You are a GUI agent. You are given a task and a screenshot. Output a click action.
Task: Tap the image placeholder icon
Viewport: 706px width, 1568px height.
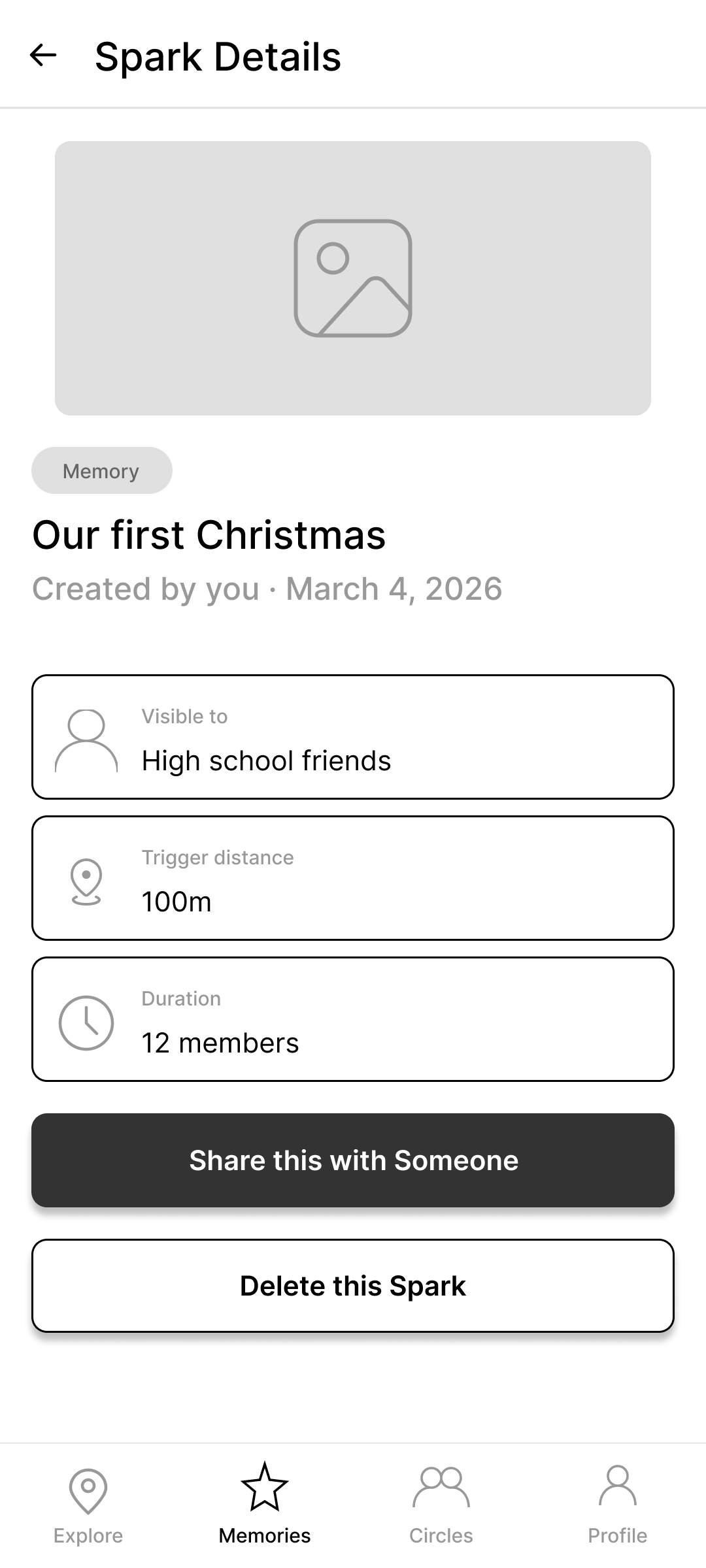pyautogui.click(x=353, y=278)
